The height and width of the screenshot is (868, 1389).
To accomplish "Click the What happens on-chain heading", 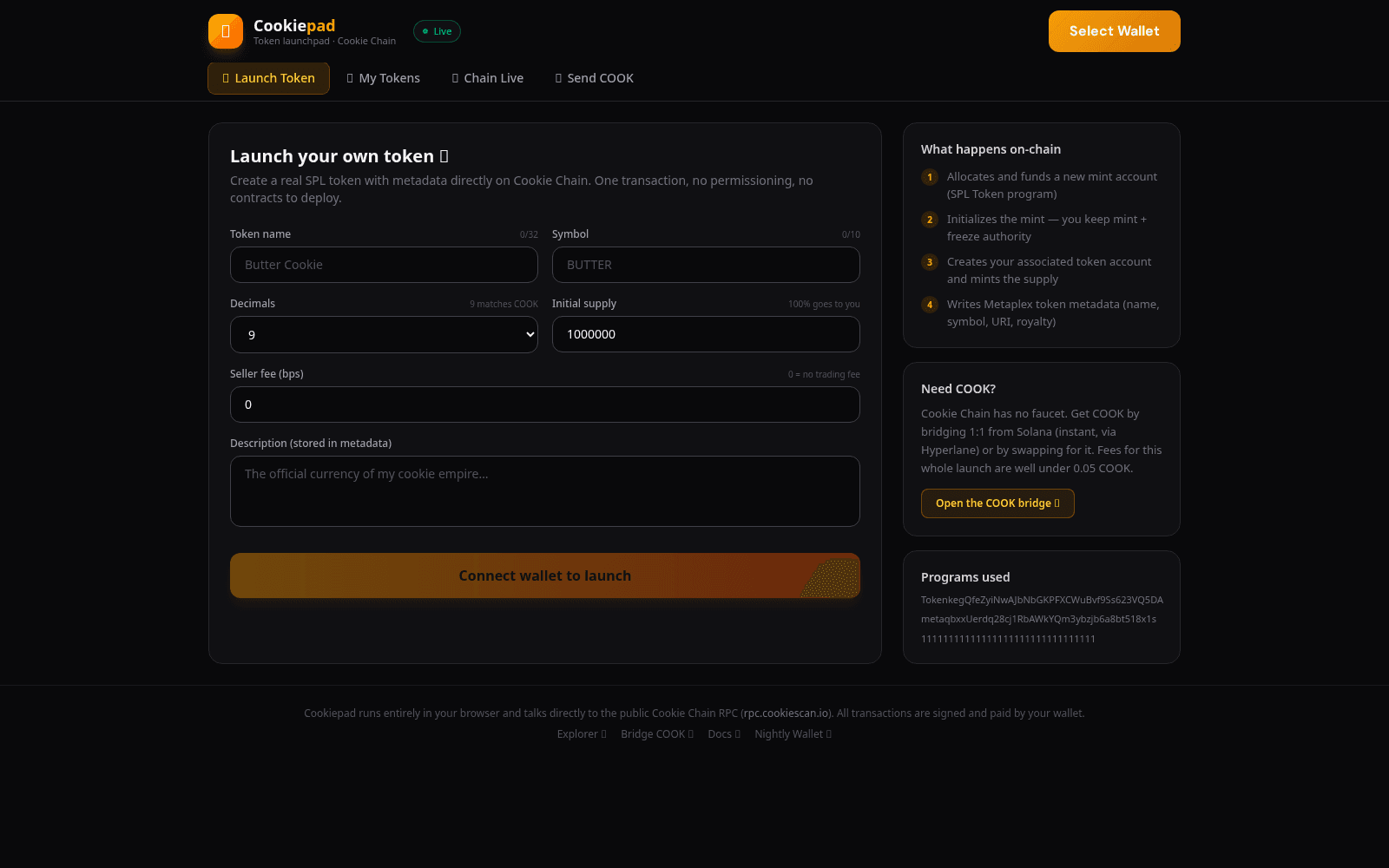I will (x=991, y=149).
